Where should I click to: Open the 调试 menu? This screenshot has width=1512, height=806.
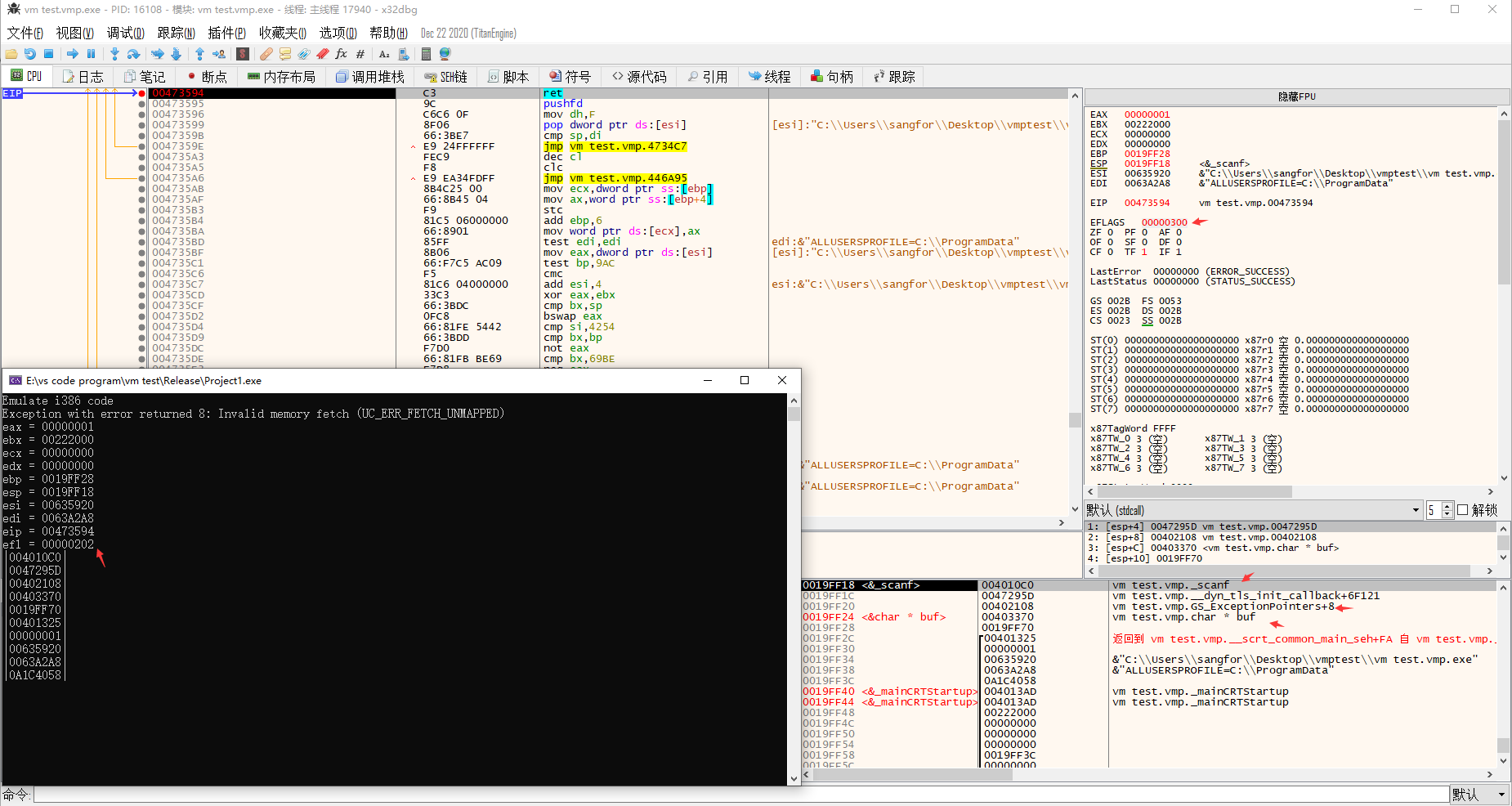(x=125, y=33)
